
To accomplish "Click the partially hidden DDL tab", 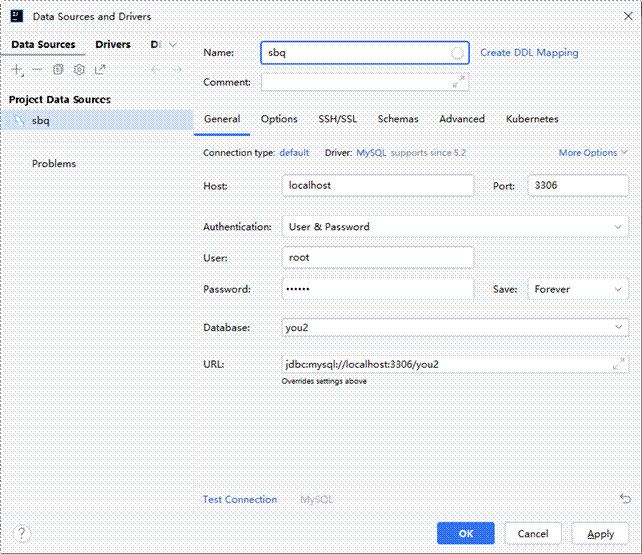I will tap(155, 44).
